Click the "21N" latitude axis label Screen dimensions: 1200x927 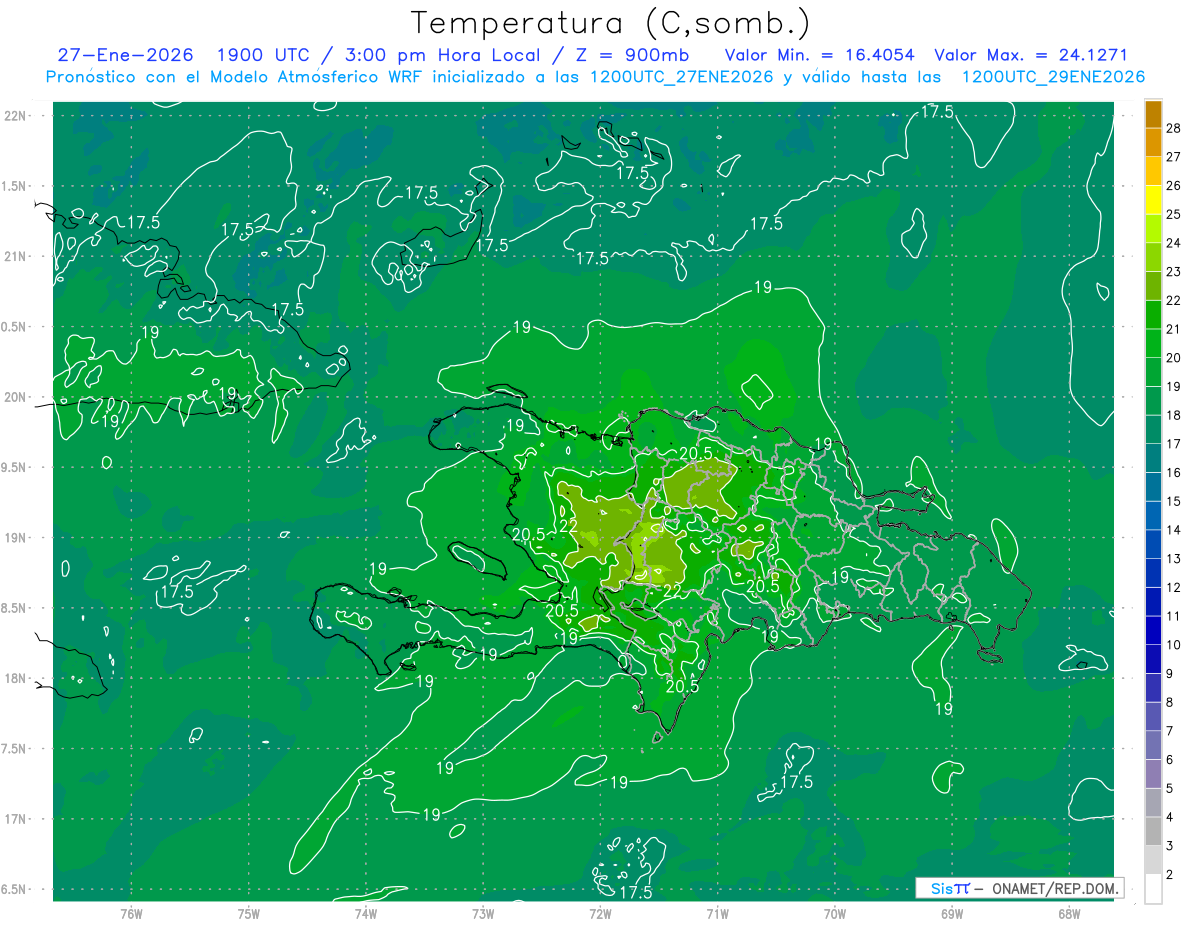click(16, 256)
